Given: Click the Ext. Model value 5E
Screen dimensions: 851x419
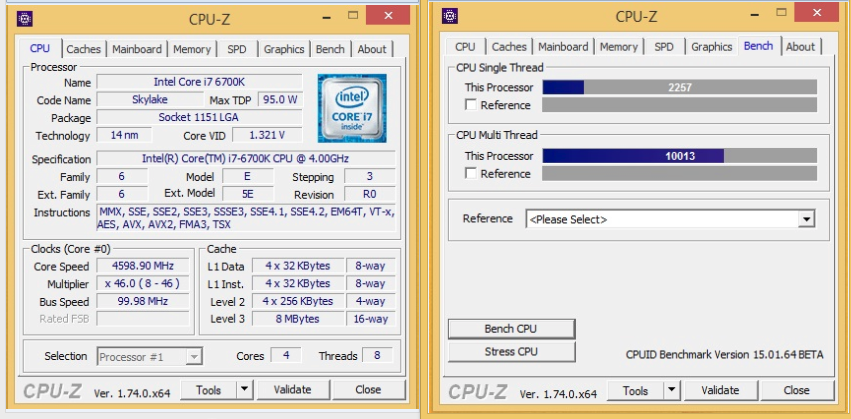Looking at the screenshot, I should point(248,194).
